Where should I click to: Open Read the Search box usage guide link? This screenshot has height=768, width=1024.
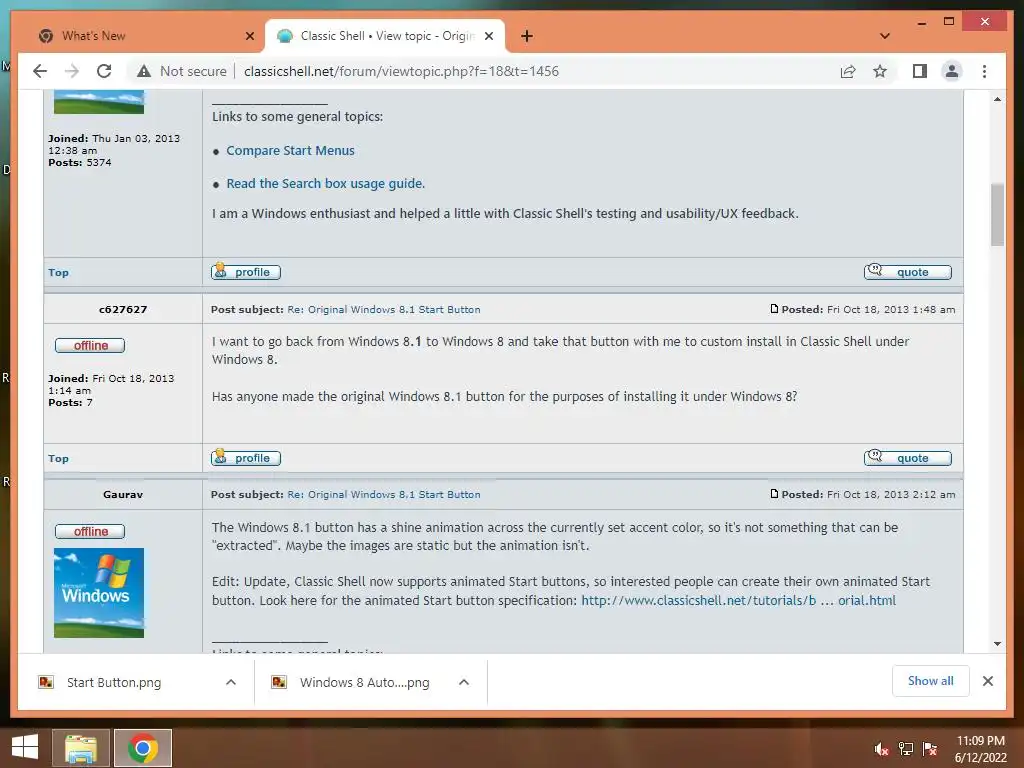325,184
